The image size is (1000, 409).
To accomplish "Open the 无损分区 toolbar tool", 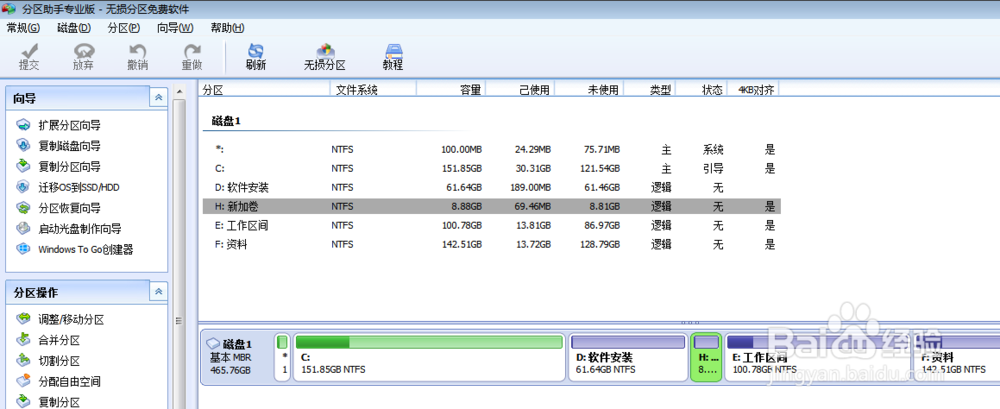I will coord(325,57).
